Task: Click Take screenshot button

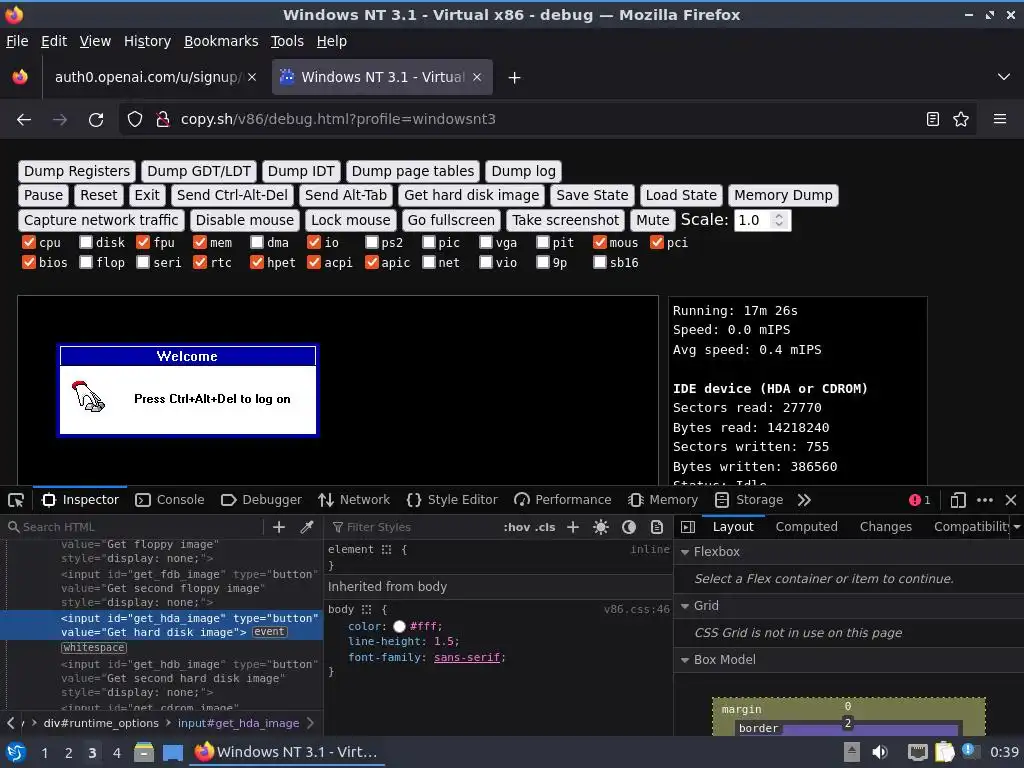Action: [x=566, y=220]
